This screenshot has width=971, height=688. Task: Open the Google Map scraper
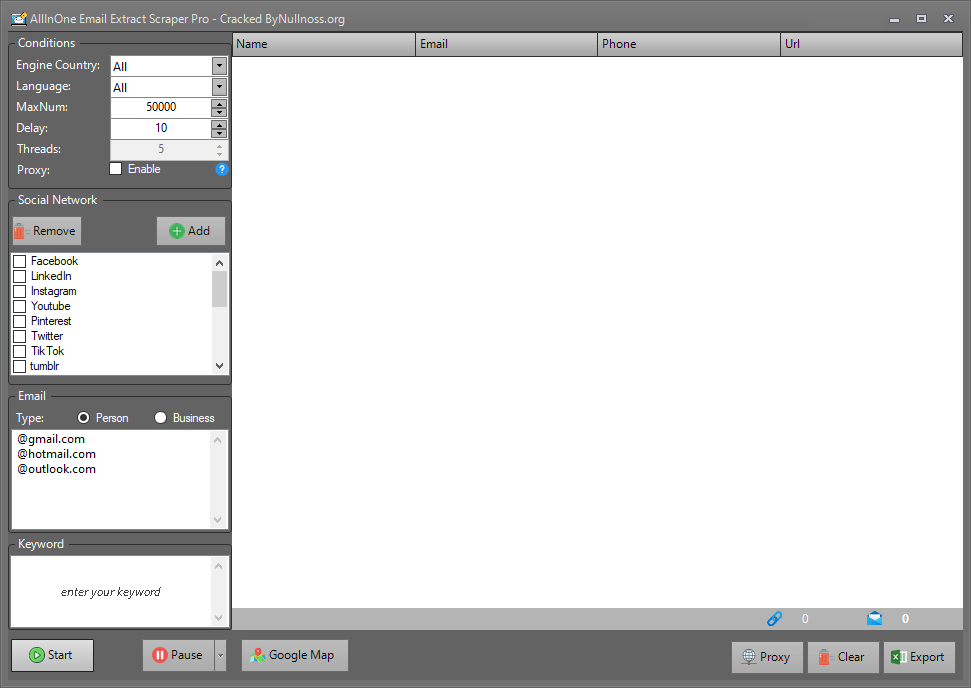tap(295, 655)
